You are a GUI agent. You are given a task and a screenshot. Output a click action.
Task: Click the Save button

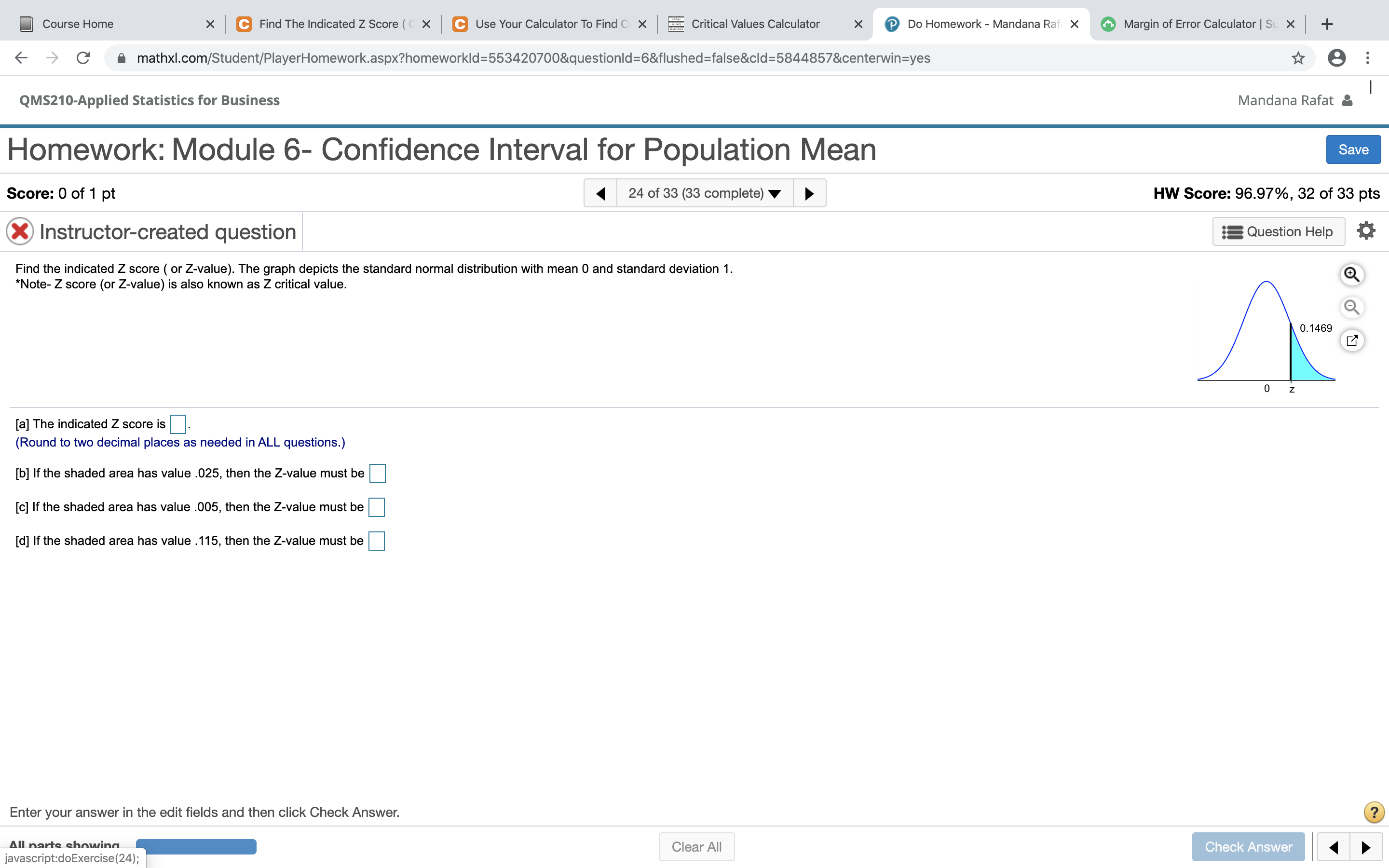(x=1353, y=150)
